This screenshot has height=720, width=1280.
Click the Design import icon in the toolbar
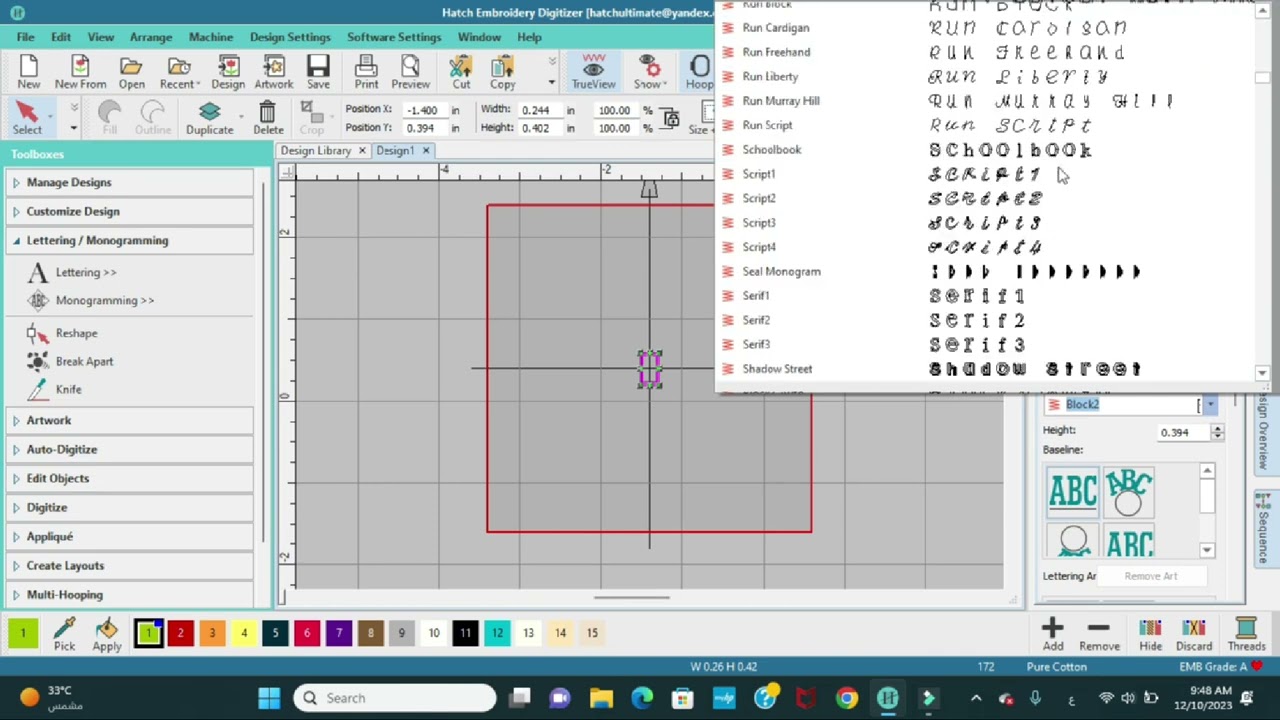coord(227,73)
